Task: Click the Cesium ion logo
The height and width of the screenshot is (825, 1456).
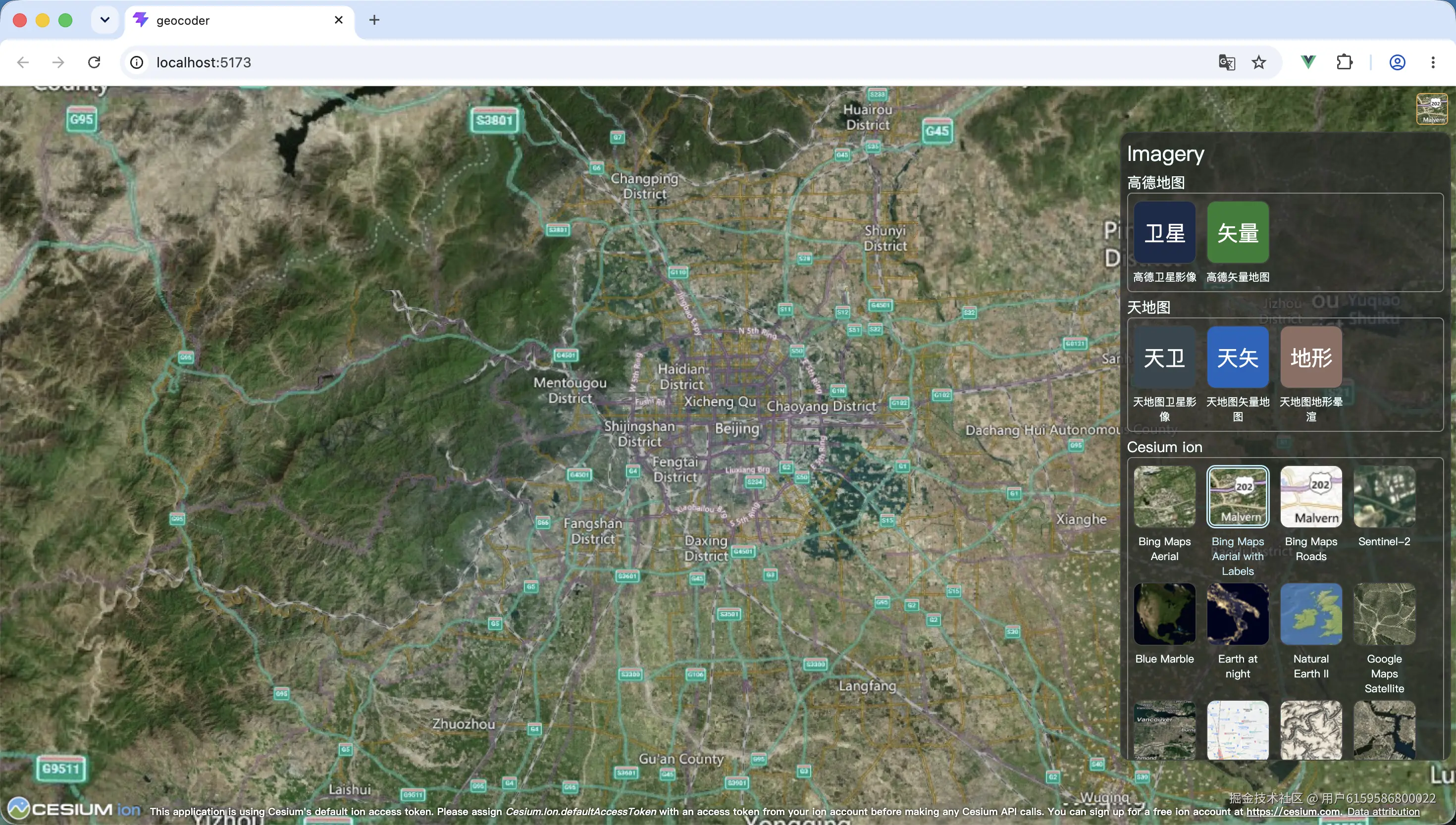Action: (x=74, y=809)
